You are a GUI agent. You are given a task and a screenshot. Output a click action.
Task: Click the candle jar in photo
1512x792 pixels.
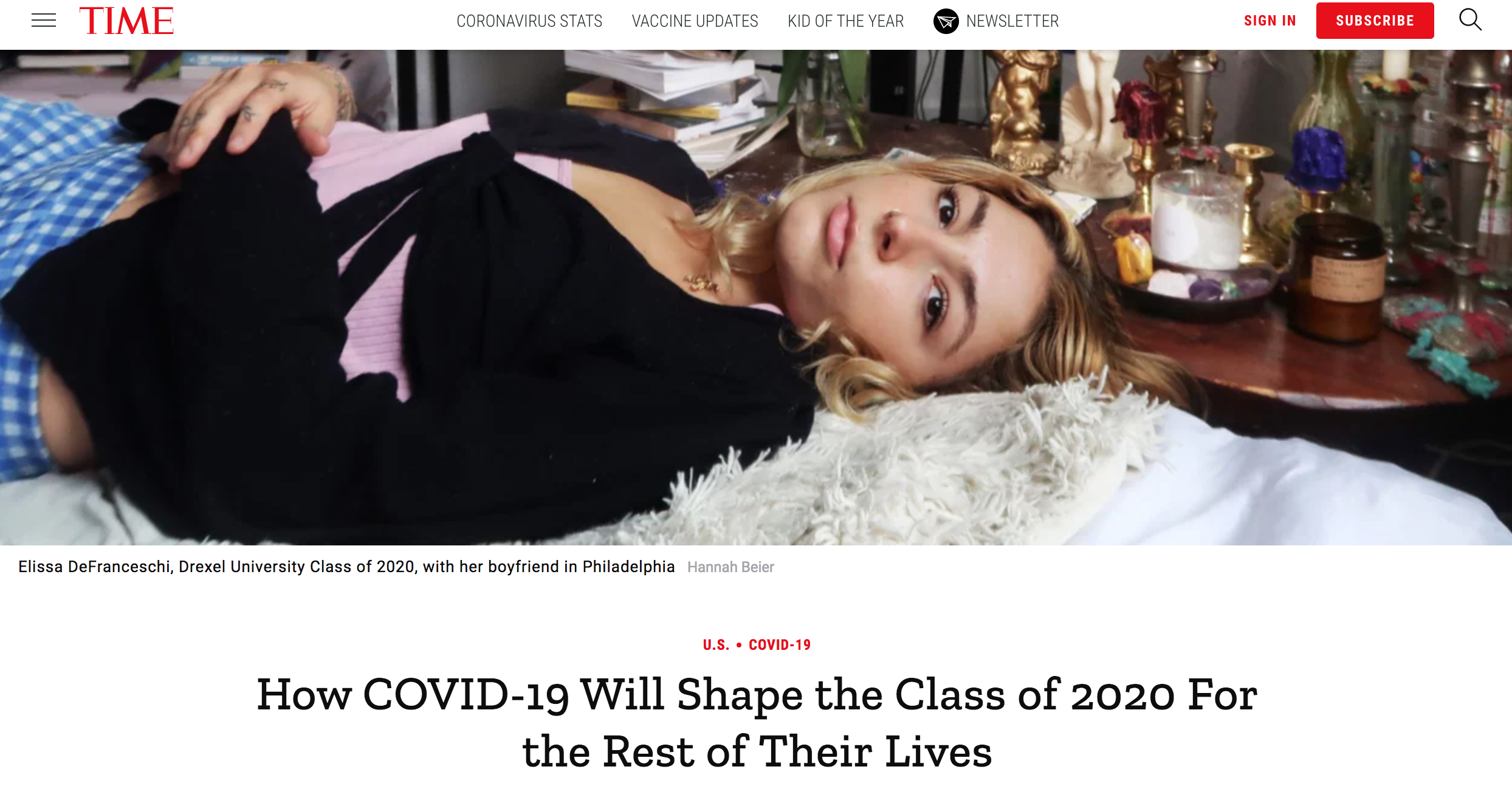[1339, 276]
